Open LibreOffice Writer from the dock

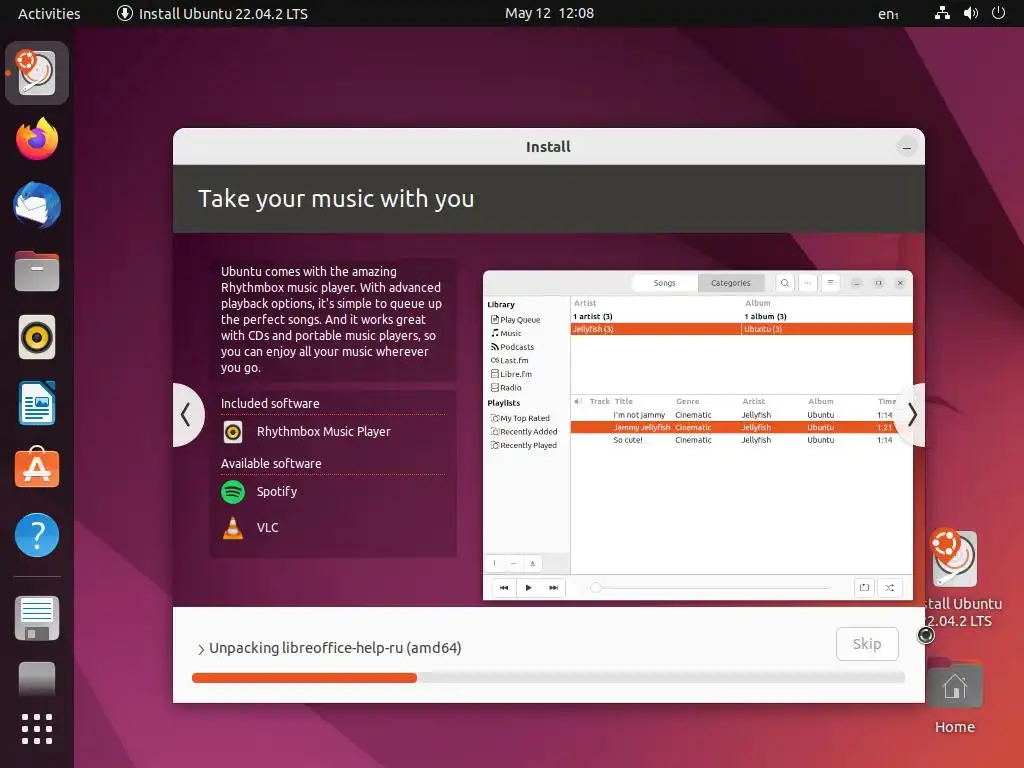37,403
